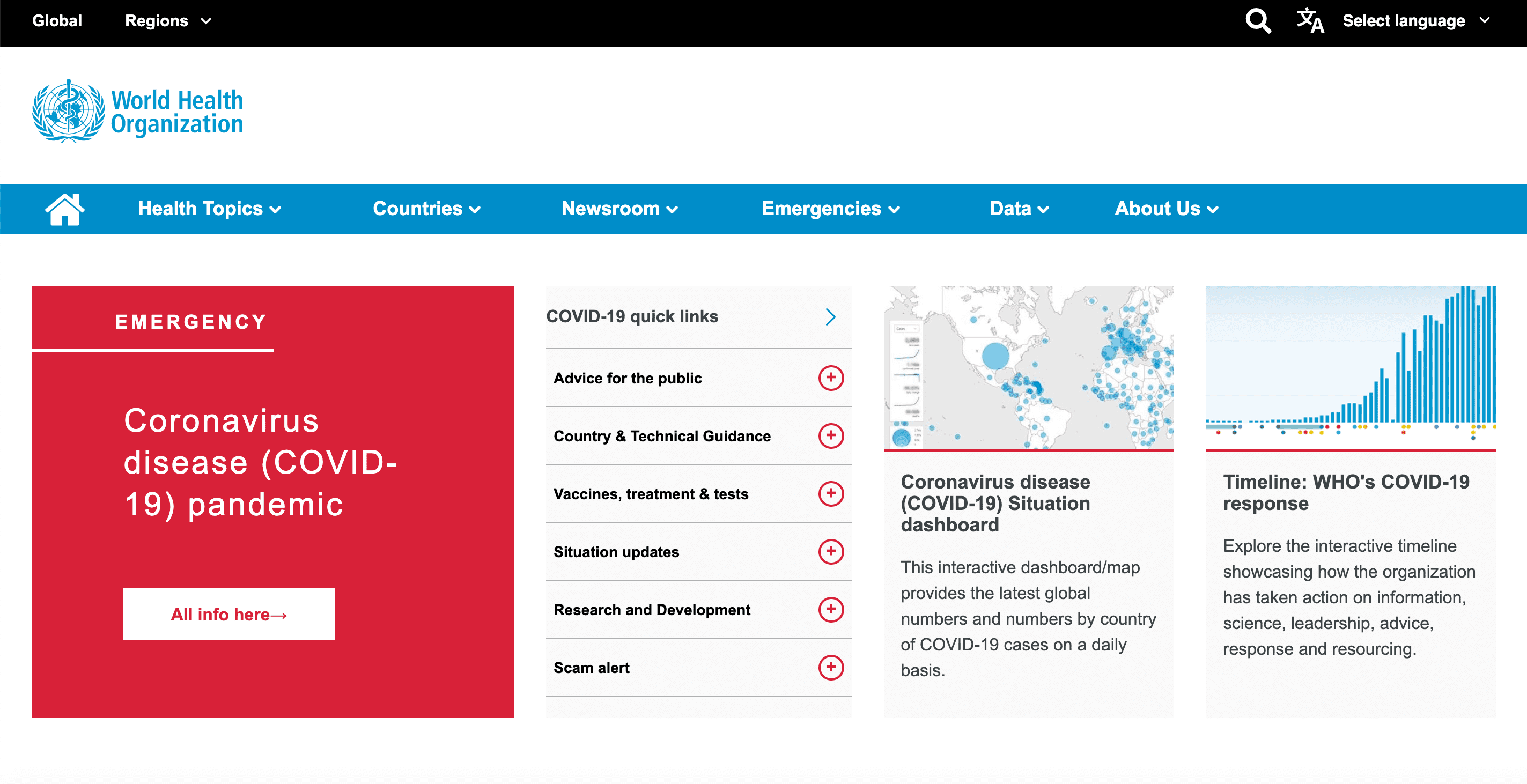
Task: Click the home icon in navigation bar
Action: (64, 209)
